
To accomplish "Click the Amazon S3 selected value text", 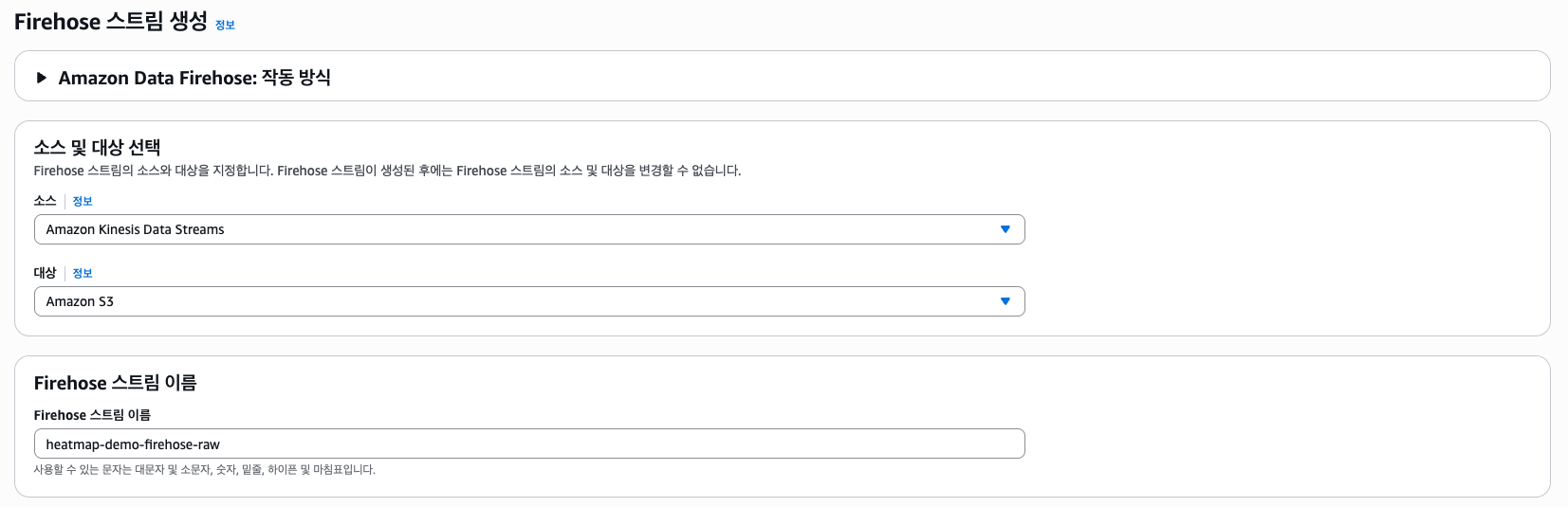I will (x=80, y=301).
